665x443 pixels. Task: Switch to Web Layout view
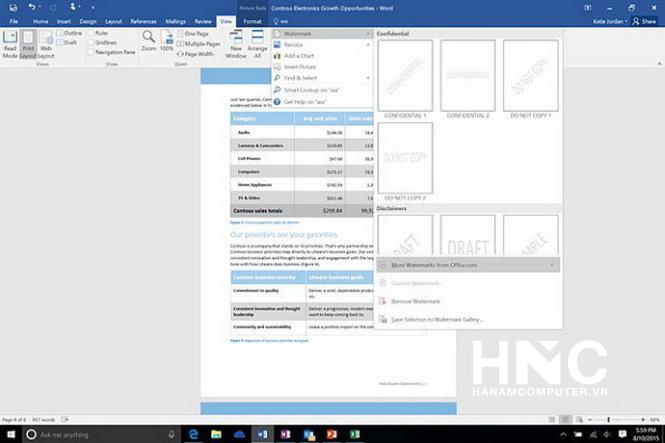coord(46,44)
